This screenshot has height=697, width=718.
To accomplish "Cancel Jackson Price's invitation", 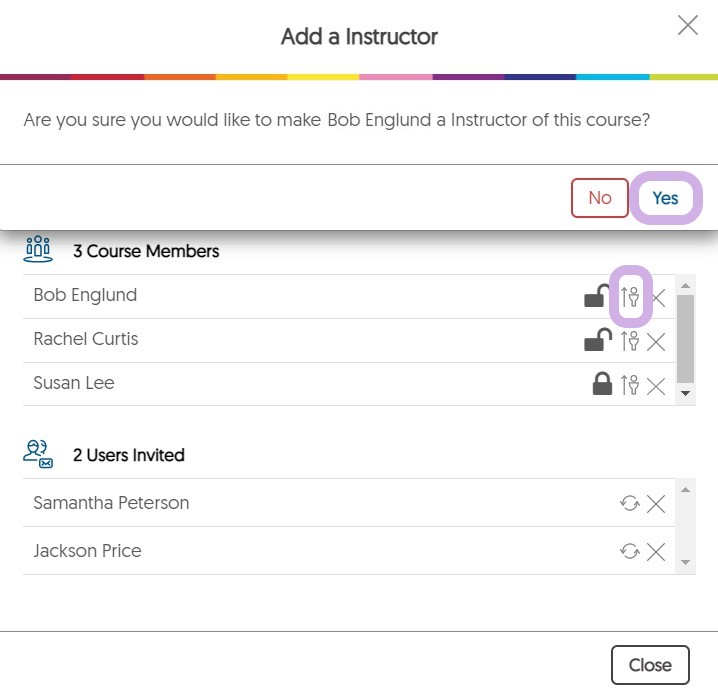I will pyautogui.click(x=656, y=551).
